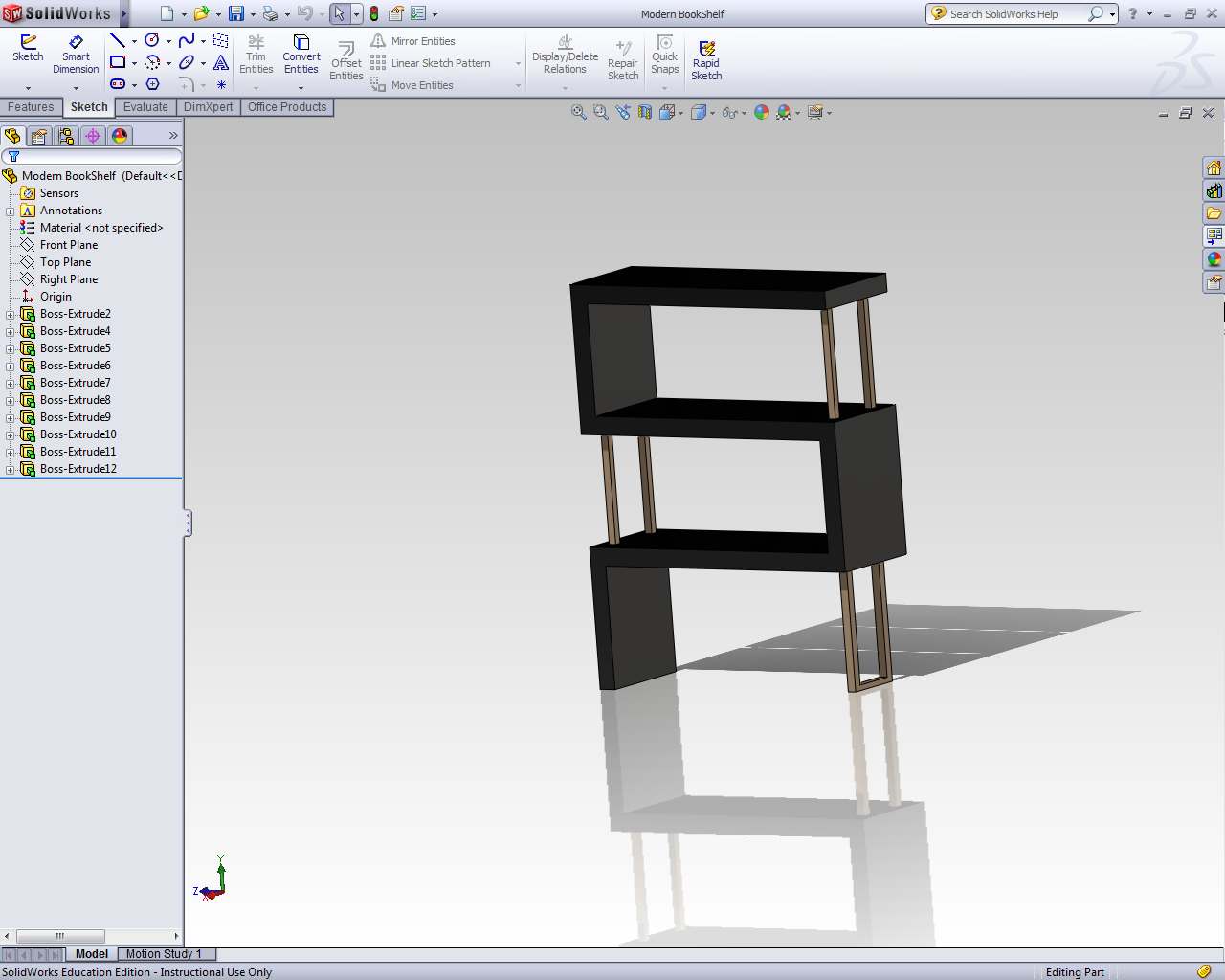The height and width of the screenshot is (980, 1225).
Task: Select the Line sketch tool
Action: pos(118,40)
